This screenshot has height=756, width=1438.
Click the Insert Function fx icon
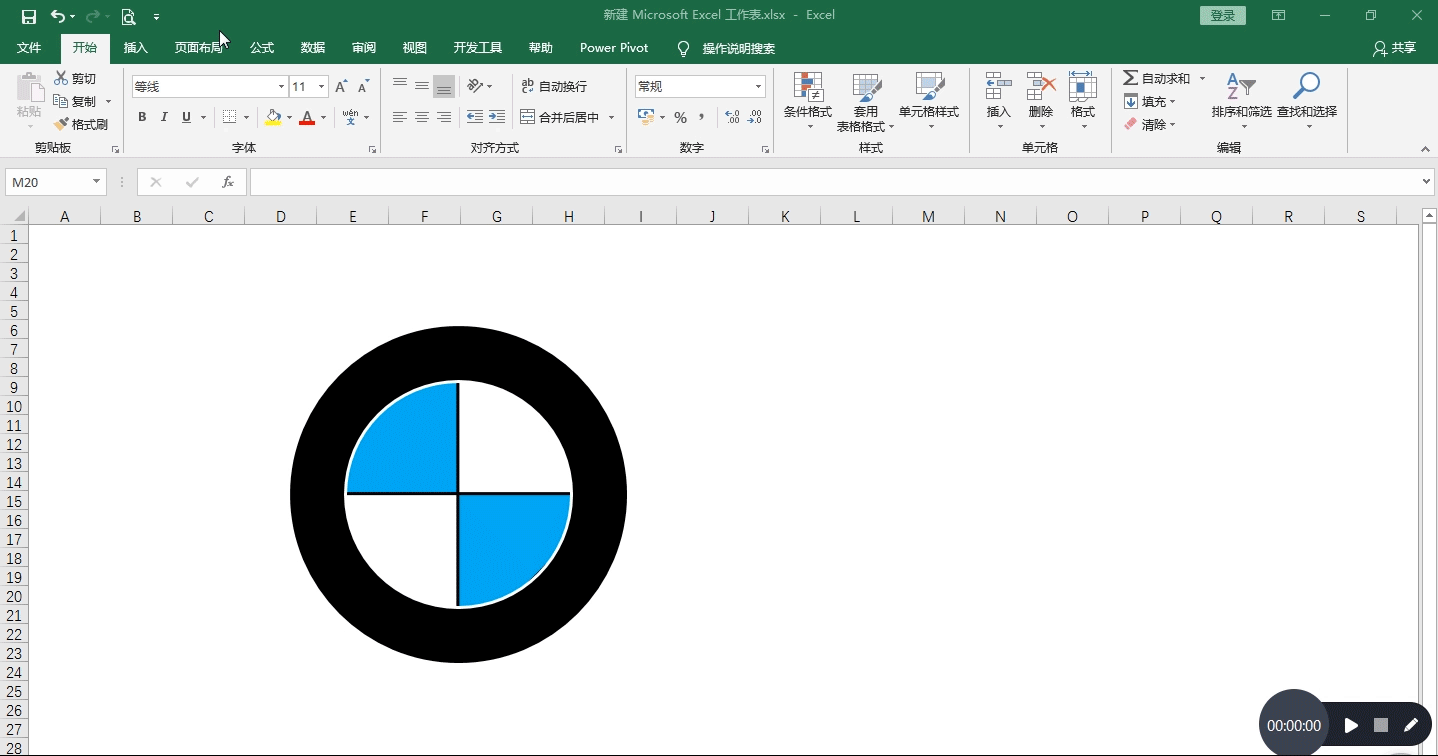[x=228, y=182]
